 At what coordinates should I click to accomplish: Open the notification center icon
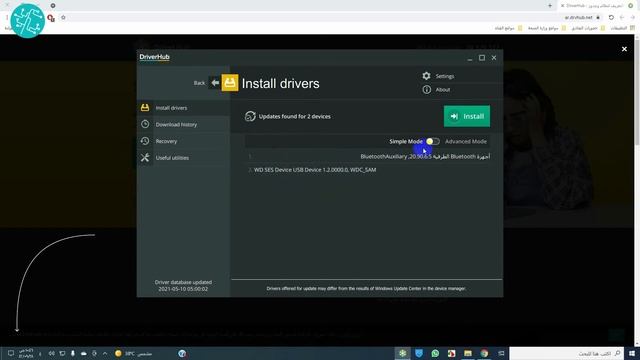[11, 353]
